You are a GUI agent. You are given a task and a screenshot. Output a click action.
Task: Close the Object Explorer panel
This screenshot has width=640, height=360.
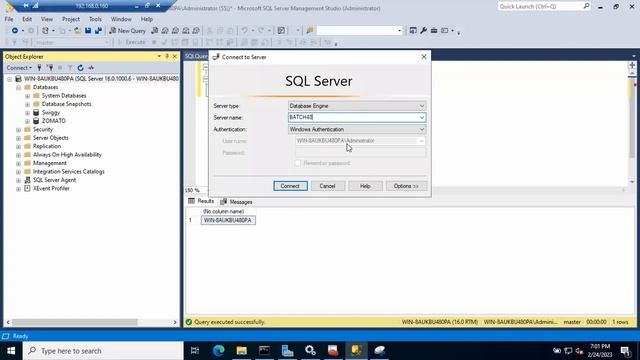pos(175,56)
